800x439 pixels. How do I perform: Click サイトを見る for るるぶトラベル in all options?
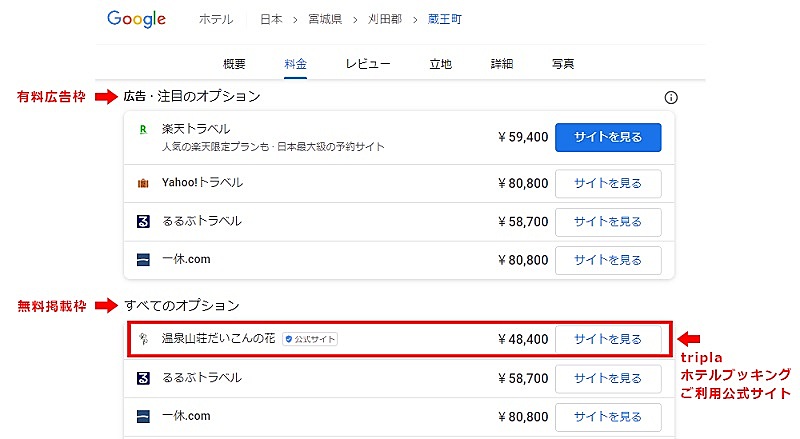[x=608, y=378]
